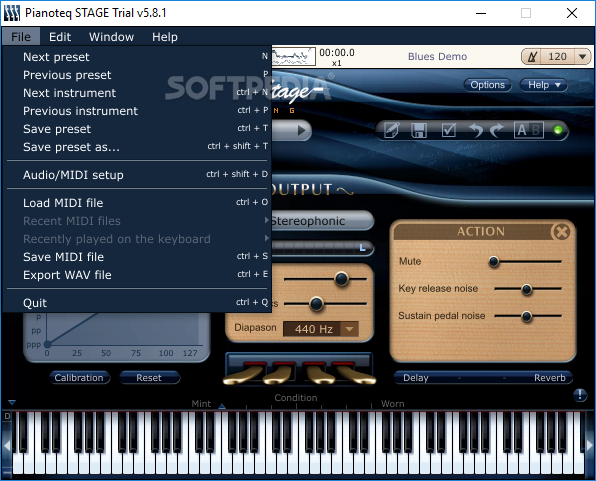Screen dimensions: 596x481
Task: Click the undo arrow icon
Action: tap(475, 130)
